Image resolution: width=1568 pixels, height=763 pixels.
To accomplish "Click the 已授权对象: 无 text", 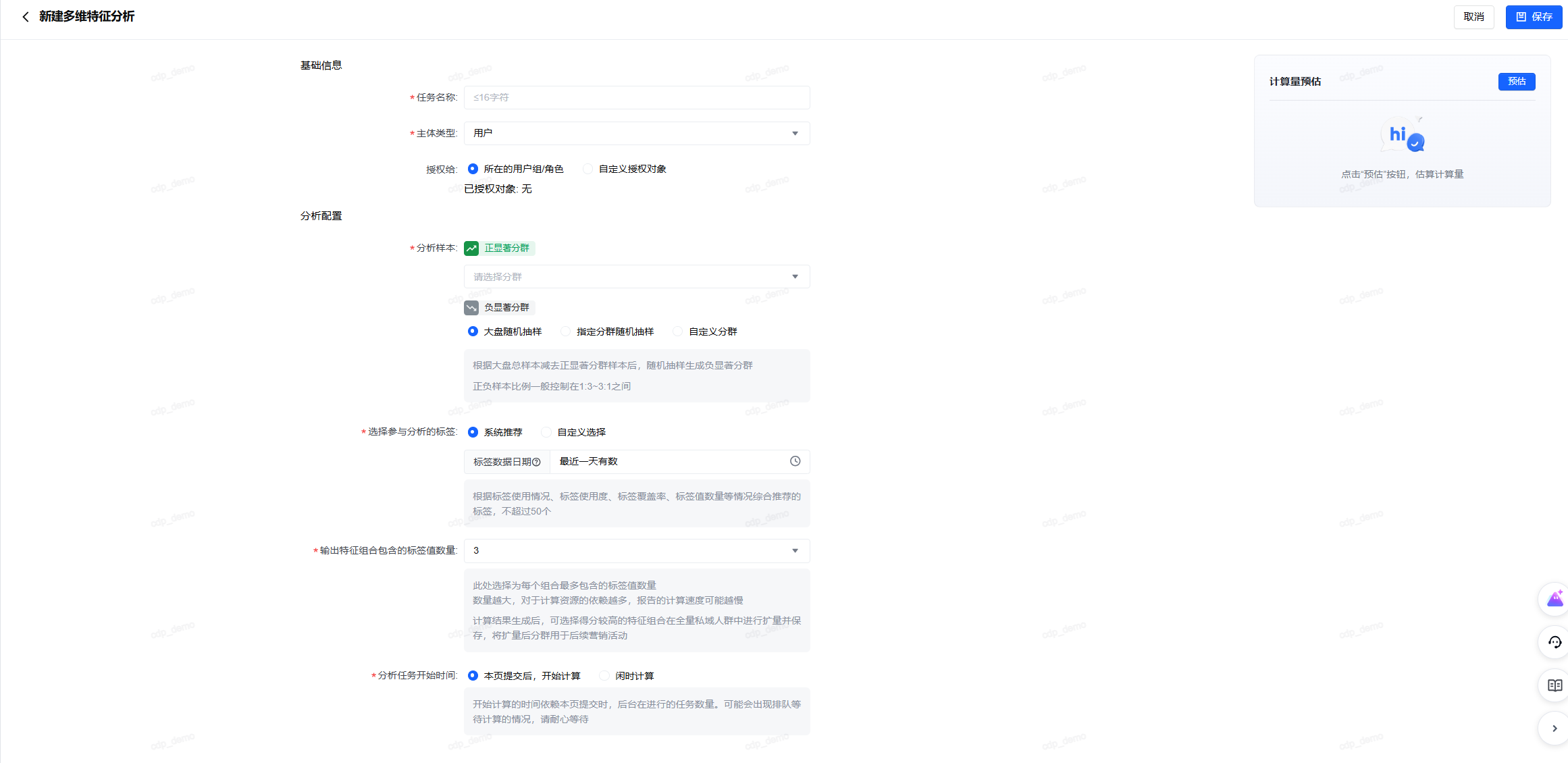I will tap(498, 189).
